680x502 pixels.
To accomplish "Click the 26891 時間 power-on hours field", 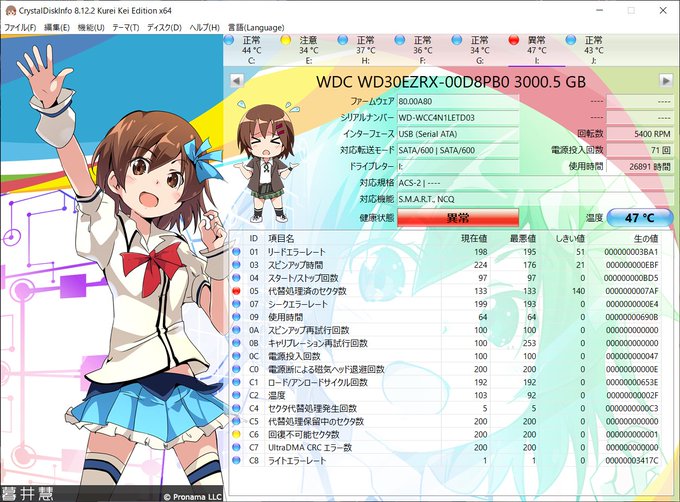I will pyautogui.click(x=639, y=166).
